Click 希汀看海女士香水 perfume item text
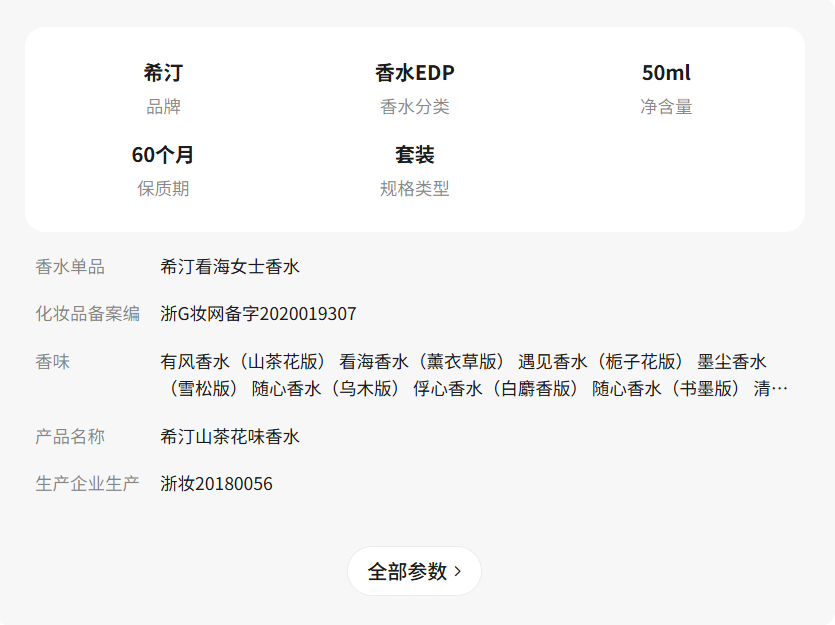835x625 pixels. tap(230, 267)
